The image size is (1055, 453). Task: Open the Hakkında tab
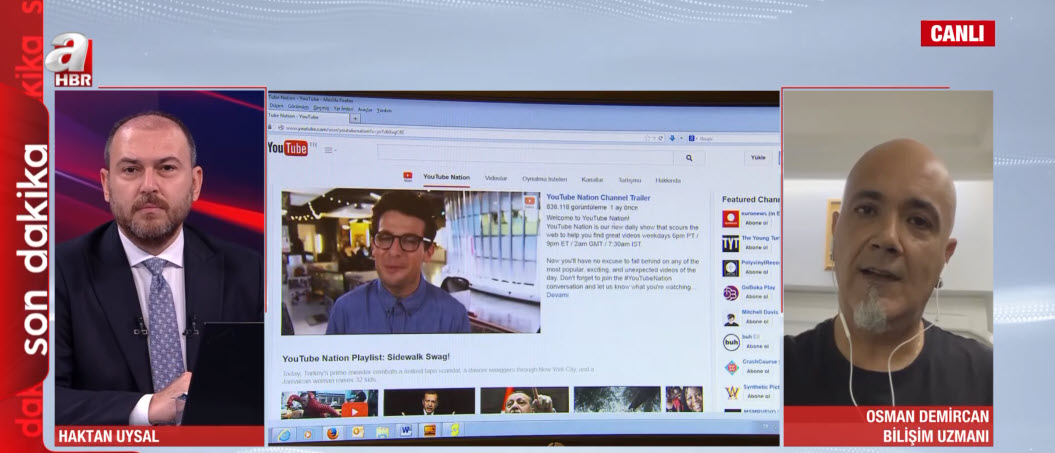point(668,180)
